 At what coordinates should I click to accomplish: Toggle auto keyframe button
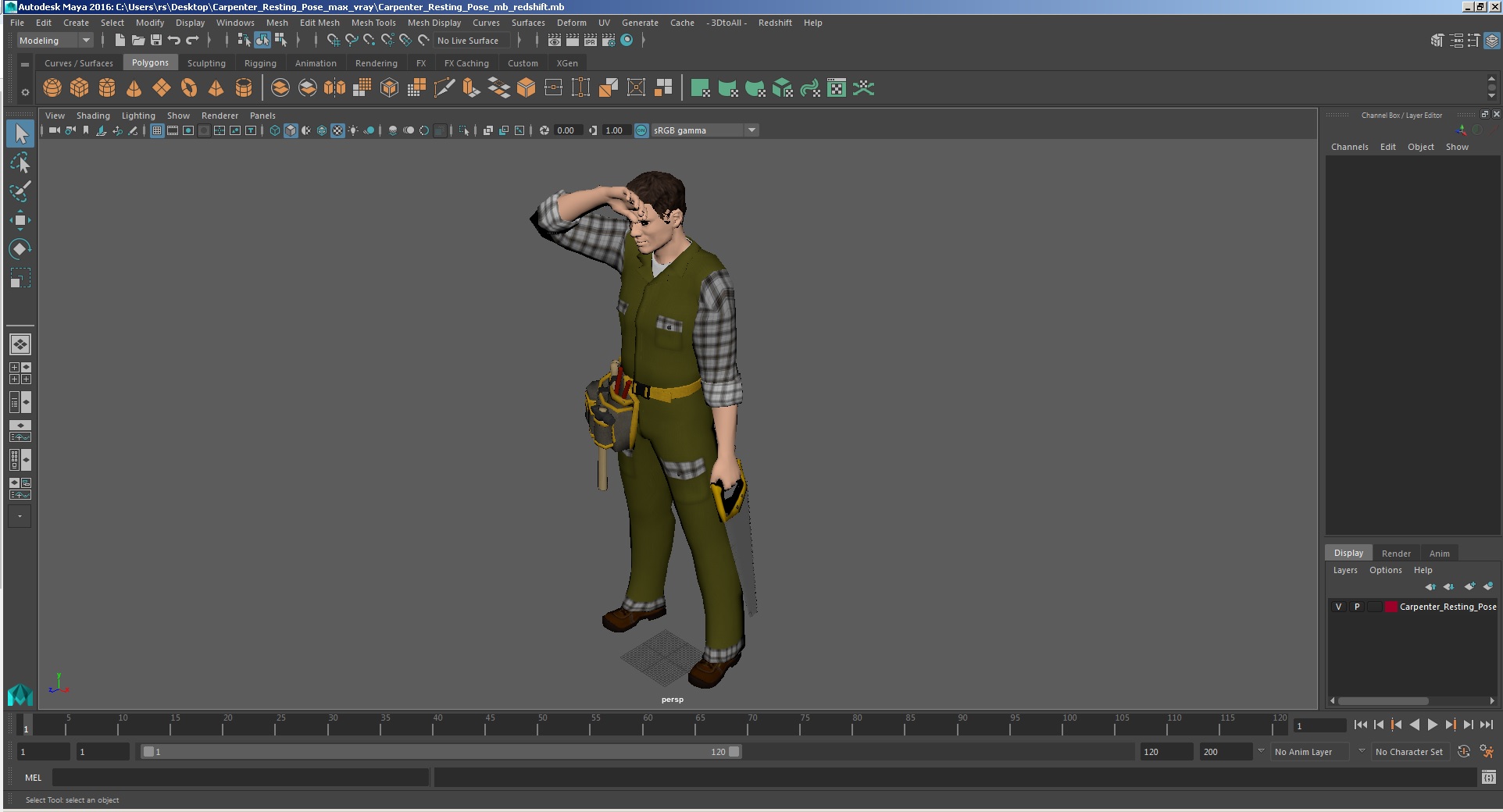1464,752
